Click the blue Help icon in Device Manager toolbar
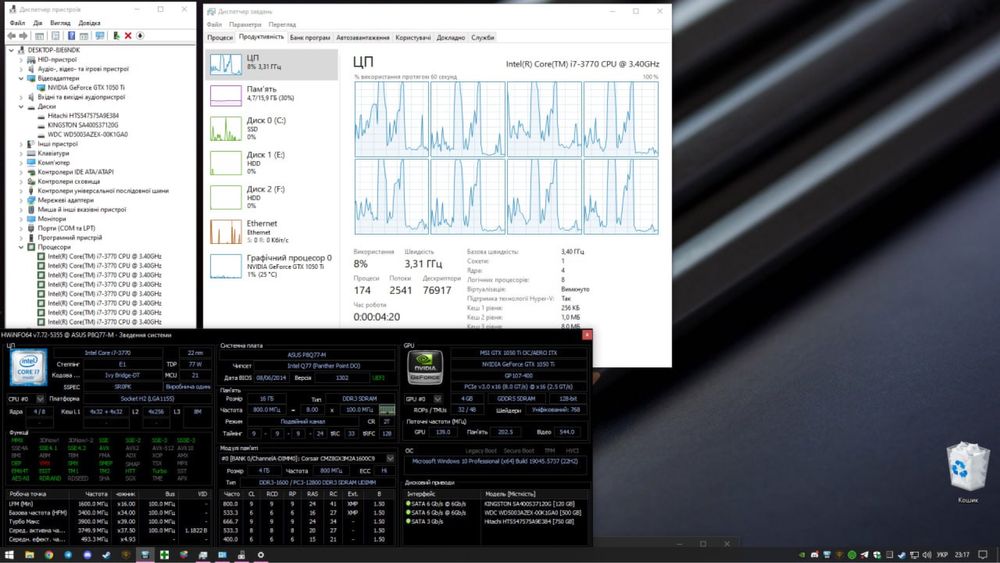This screenshot has width=1000, height=563. [x=71, y=36]
